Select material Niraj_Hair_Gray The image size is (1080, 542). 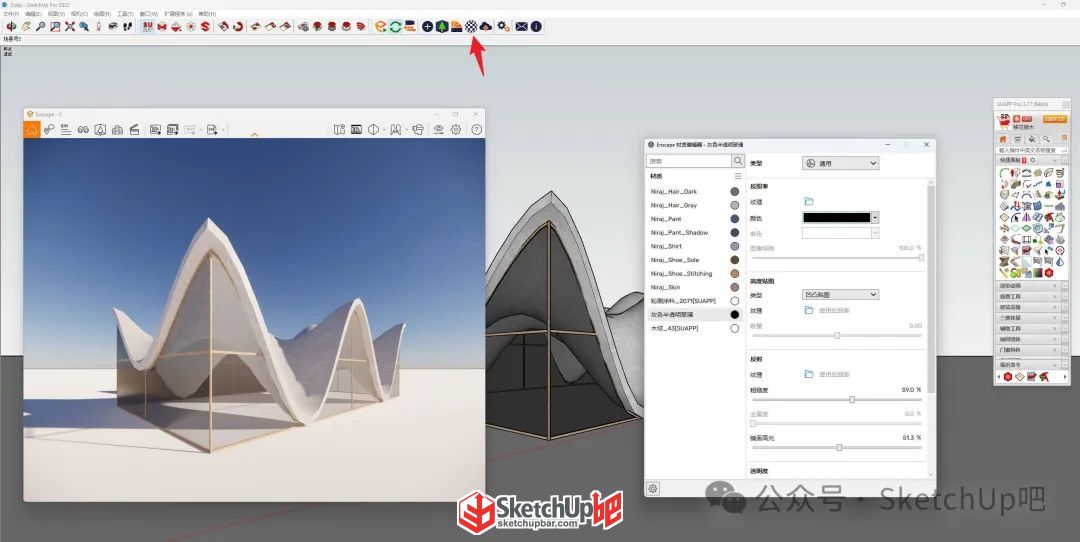point(694,205)
